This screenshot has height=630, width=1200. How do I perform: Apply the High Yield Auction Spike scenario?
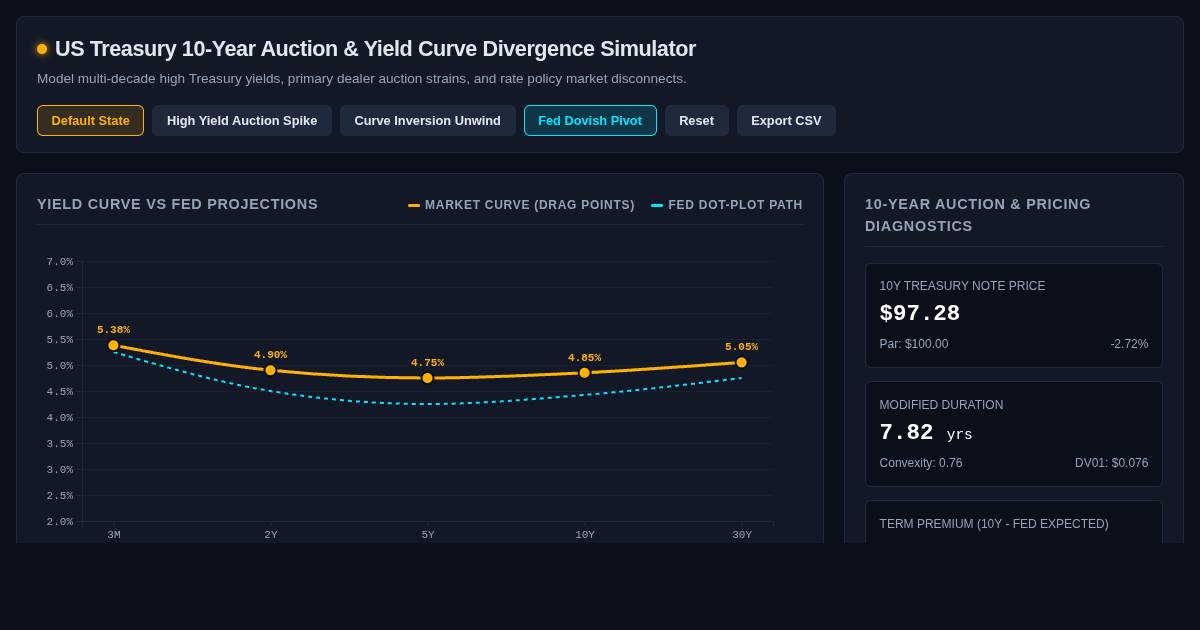(242, 121)
